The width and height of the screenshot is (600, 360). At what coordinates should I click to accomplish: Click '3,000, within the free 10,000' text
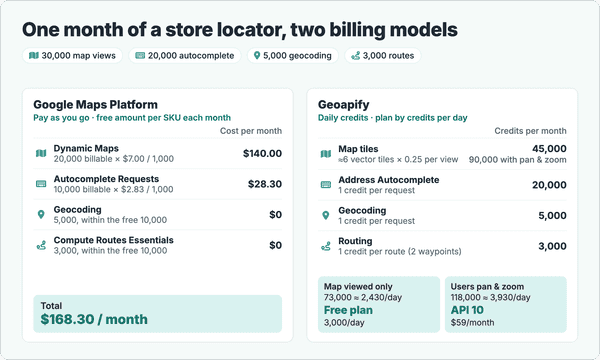click(110, 251)
